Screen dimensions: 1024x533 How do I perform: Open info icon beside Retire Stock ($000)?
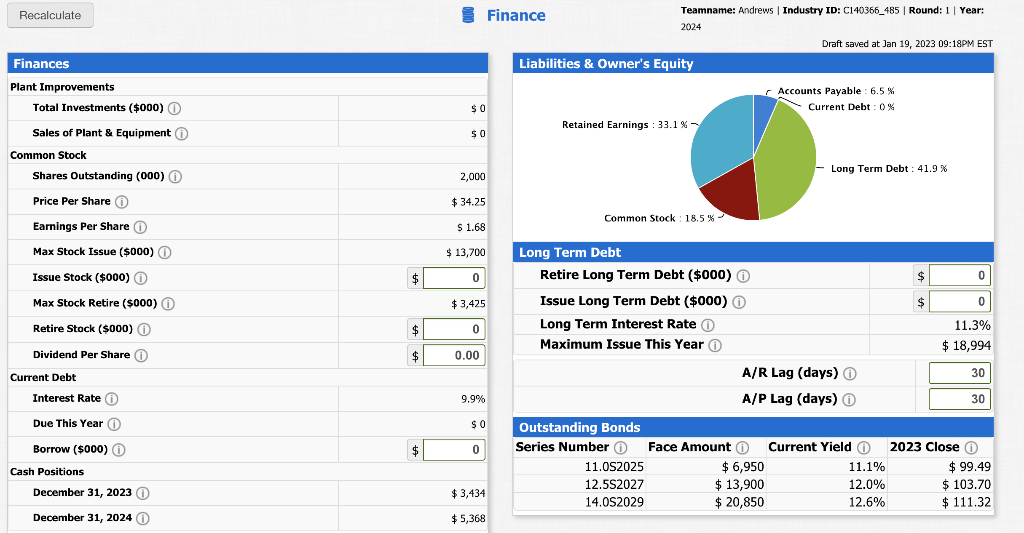[x=144, y=329]
